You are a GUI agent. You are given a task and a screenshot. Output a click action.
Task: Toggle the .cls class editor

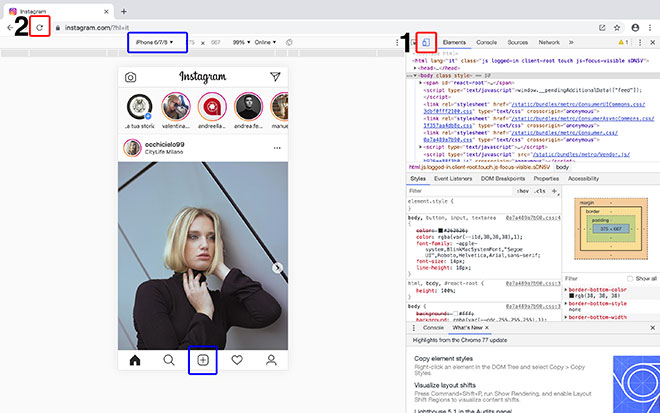pos(539,190)
